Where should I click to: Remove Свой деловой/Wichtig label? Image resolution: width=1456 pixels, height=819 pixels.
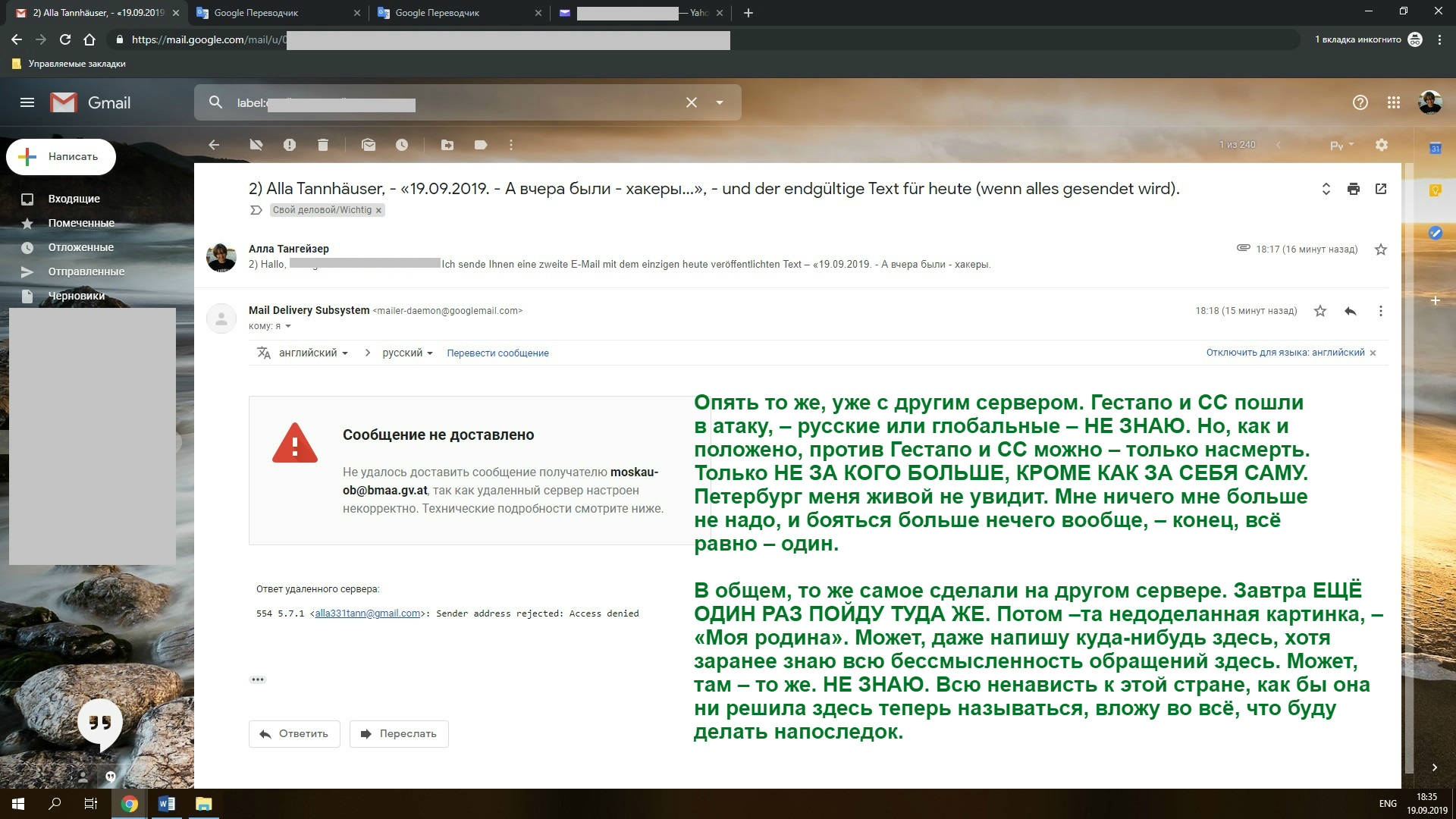coord(378,210)
